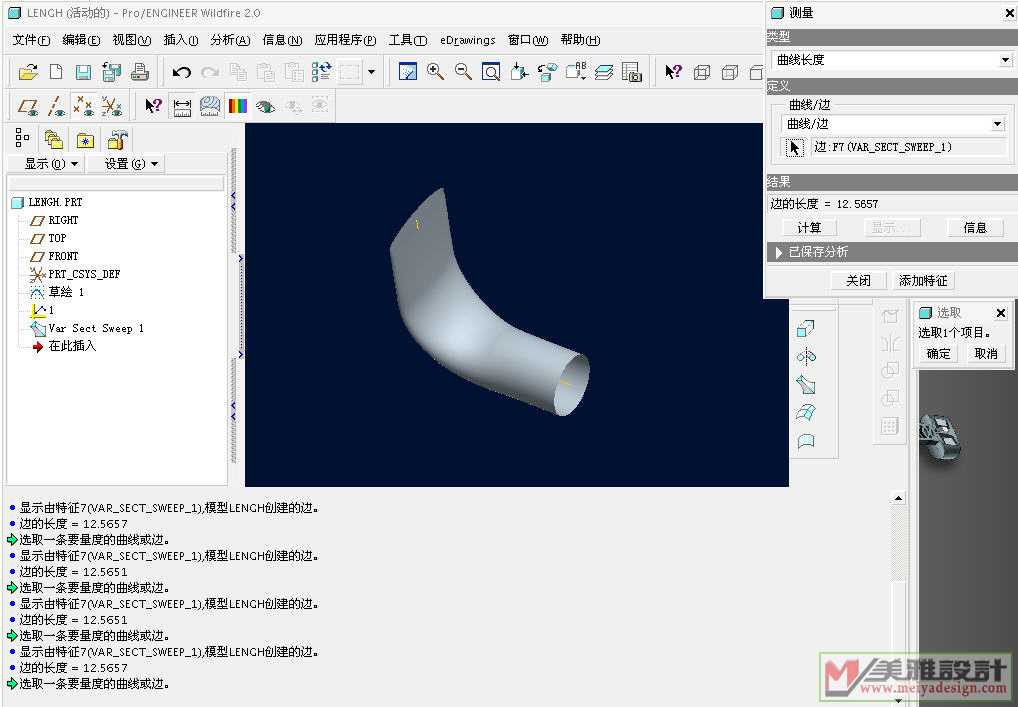The width and height of the screenshot is (1018, 707).
Task: Confirm selection with 确定 button
Action: pyautogui.click(x=938, y=354)
